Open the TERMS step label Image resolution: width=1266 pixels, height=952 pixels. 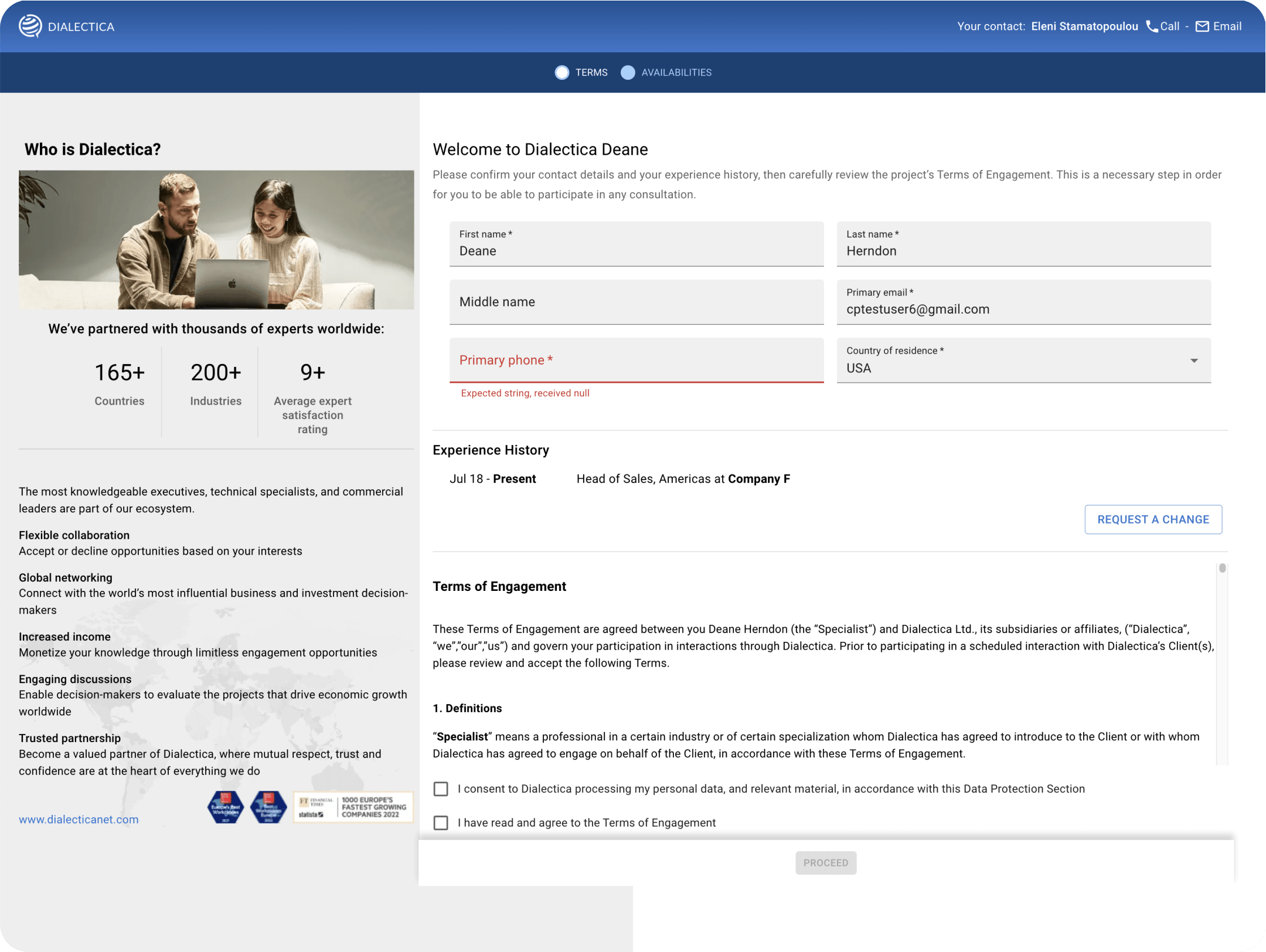(591, 72)
